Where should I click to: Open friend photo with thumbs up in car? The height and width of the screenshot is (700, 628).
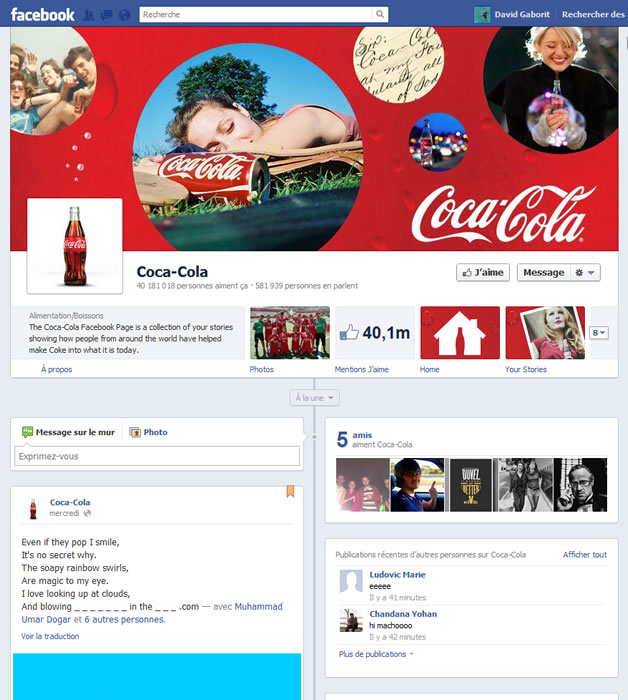(x=418, y=484)
